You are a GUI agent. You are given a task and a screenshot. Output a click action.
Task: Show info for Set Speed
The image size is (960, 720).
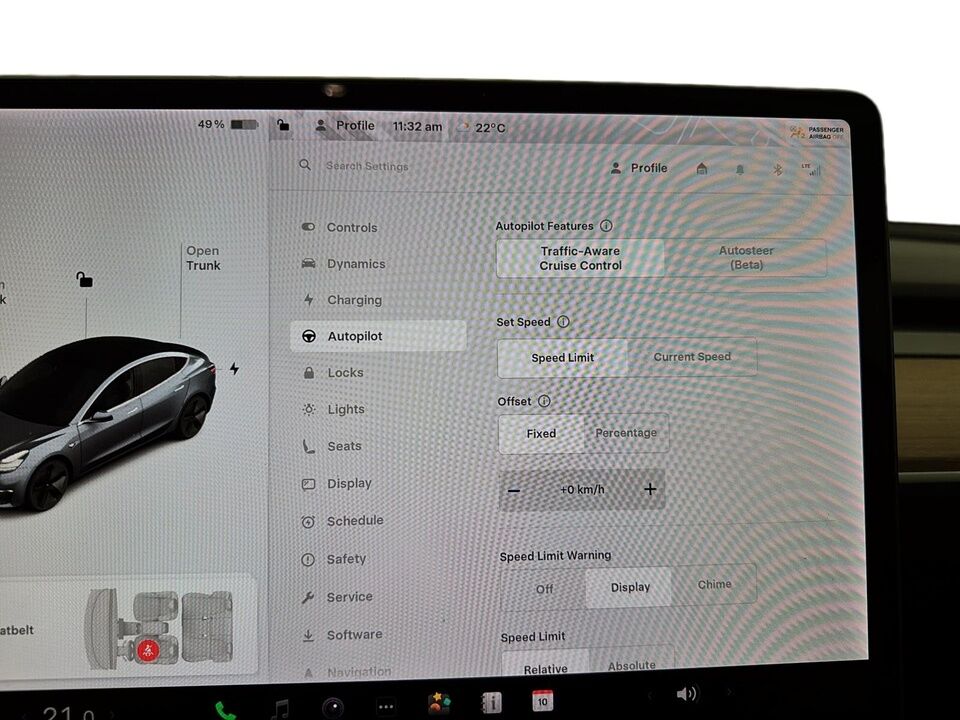[563, 321]
